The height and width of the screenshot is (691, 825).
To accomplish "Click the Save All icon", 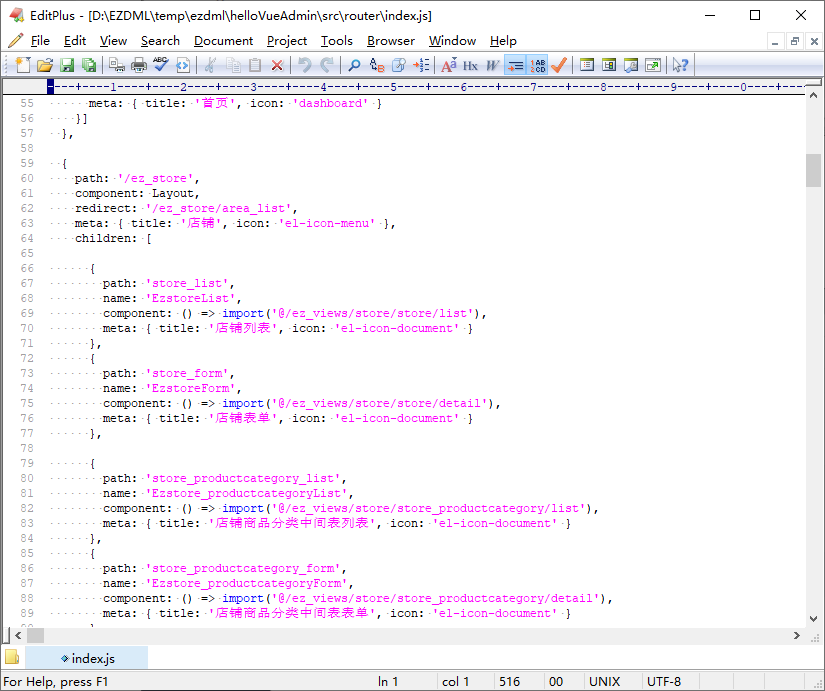I will 88,64.
